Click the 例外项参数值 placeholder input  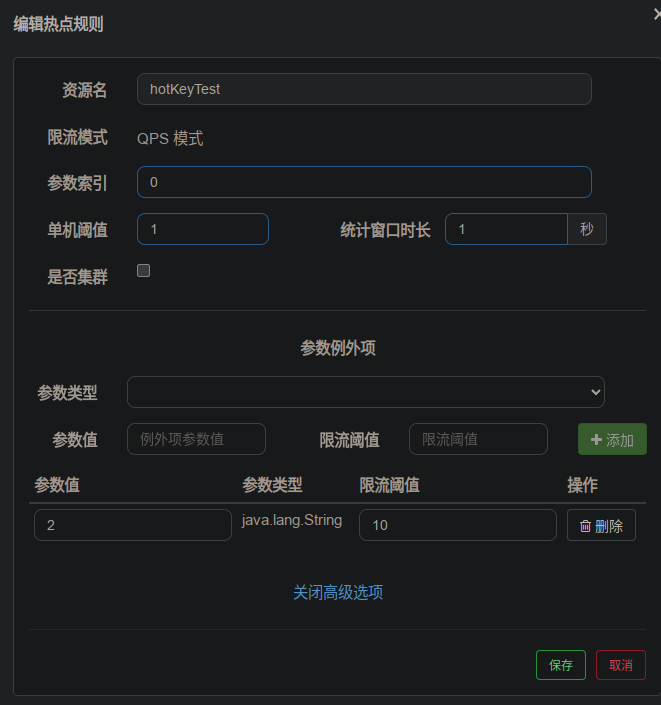coord(196,439)
